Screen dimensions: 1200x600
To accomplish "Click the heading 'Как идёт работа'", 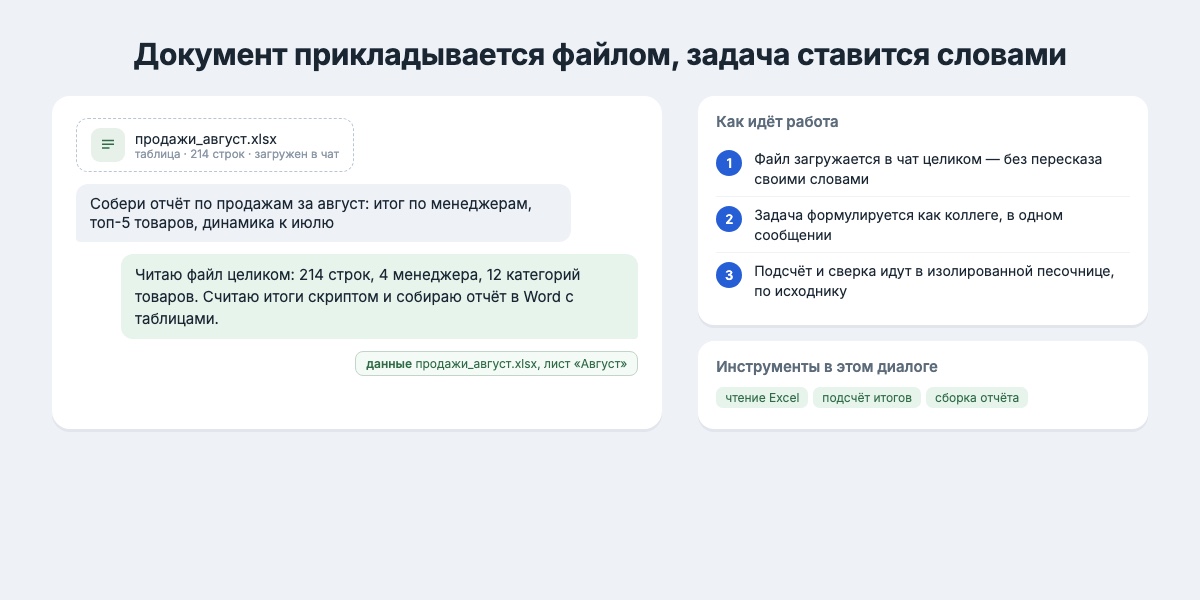I will [777, 122].
